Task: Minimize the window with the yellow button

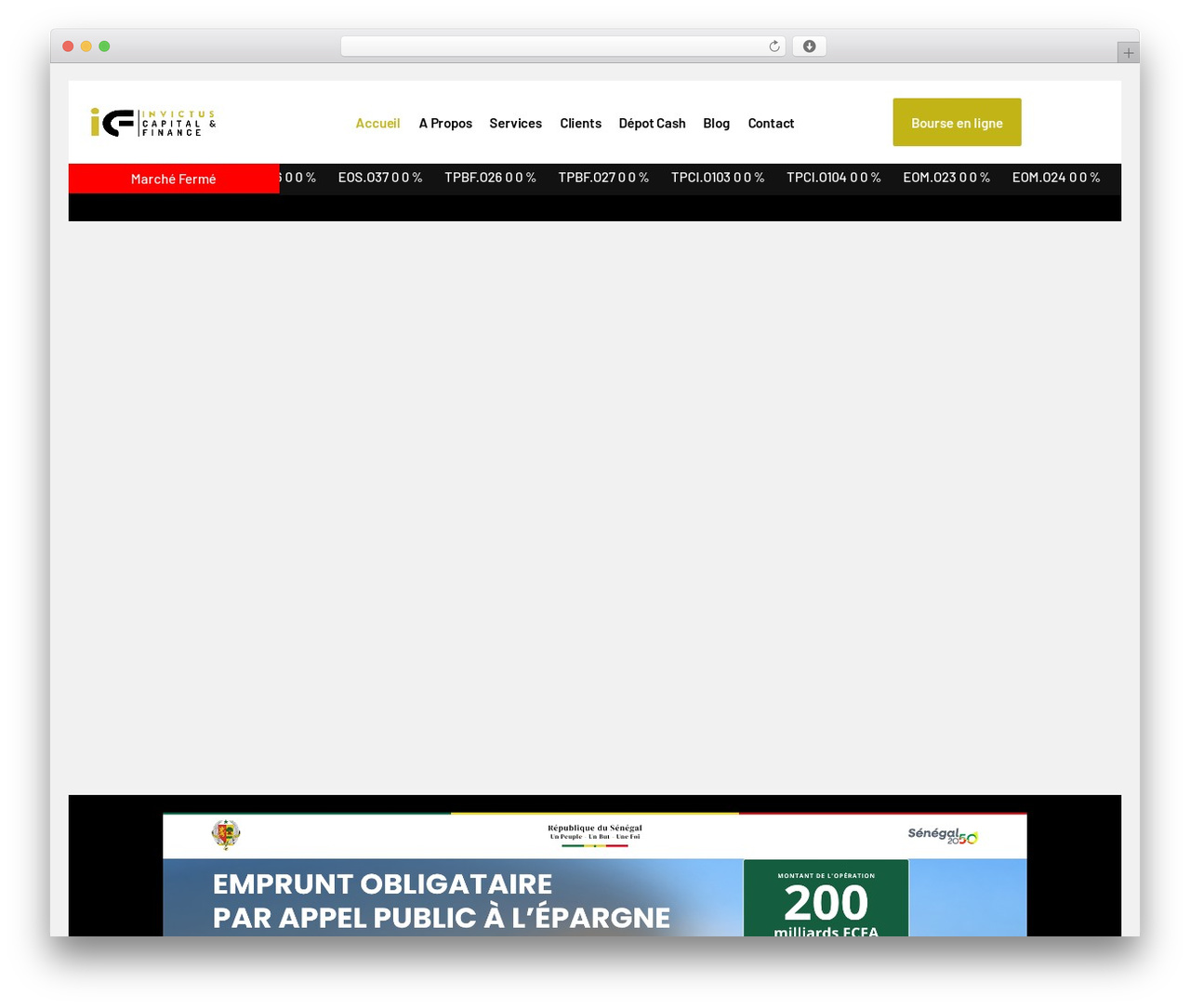Action: click(86, 46)
